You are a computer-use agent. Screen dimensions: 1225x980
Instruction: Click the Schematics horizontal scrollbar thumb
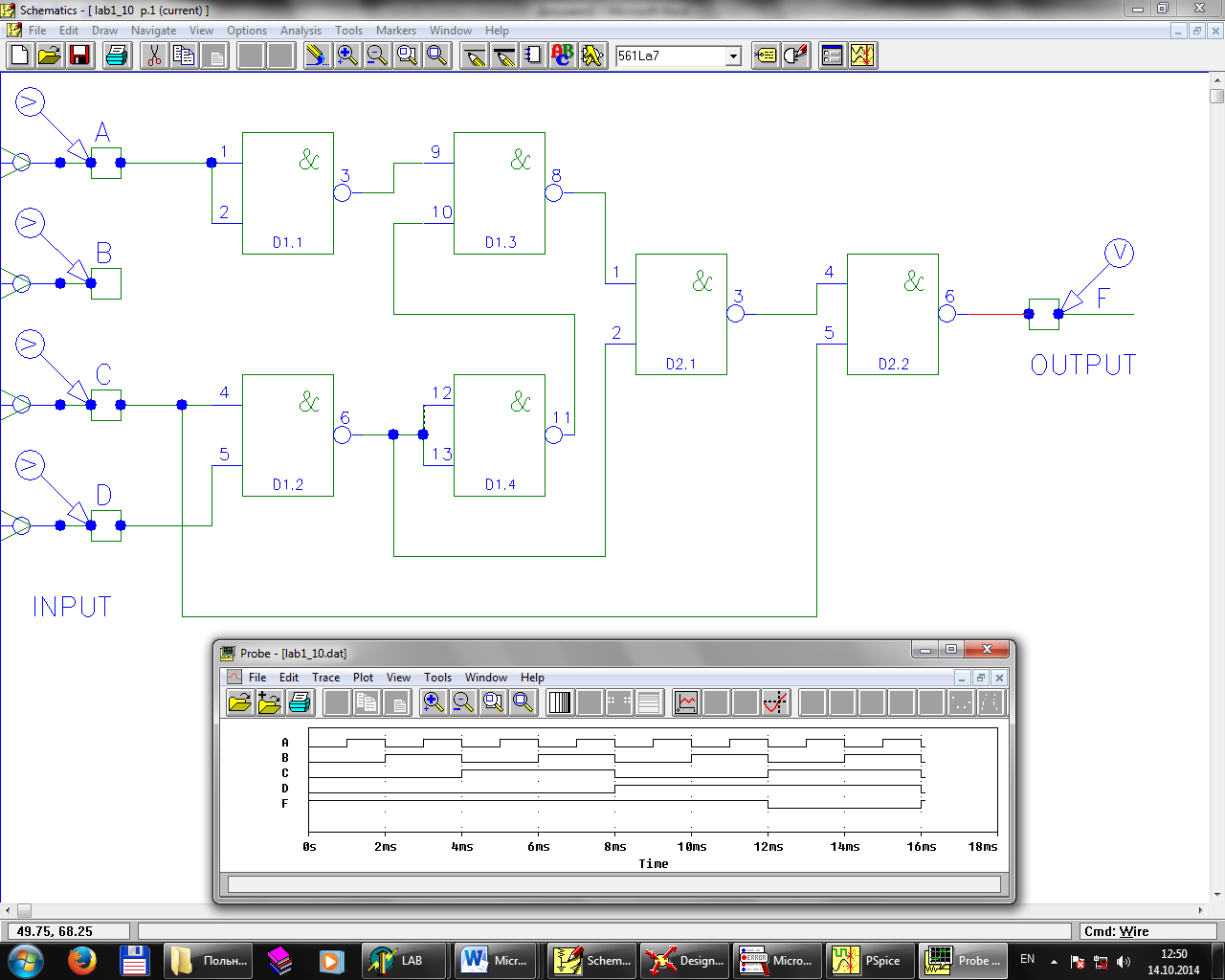24,910
